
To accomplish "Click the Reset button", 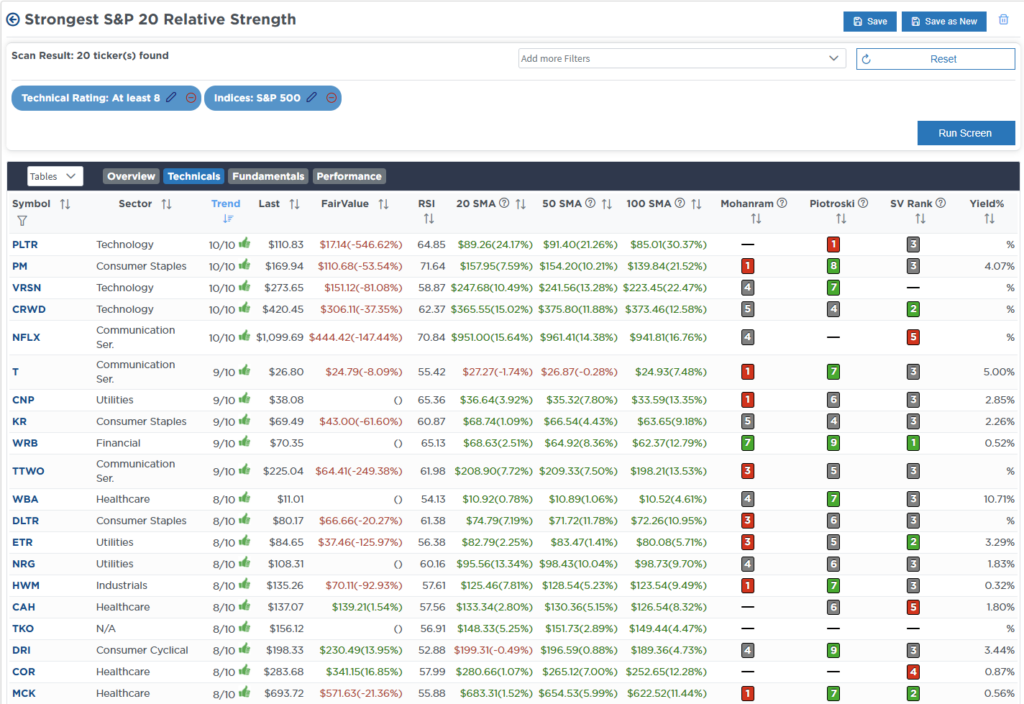I will pos(935,59).
